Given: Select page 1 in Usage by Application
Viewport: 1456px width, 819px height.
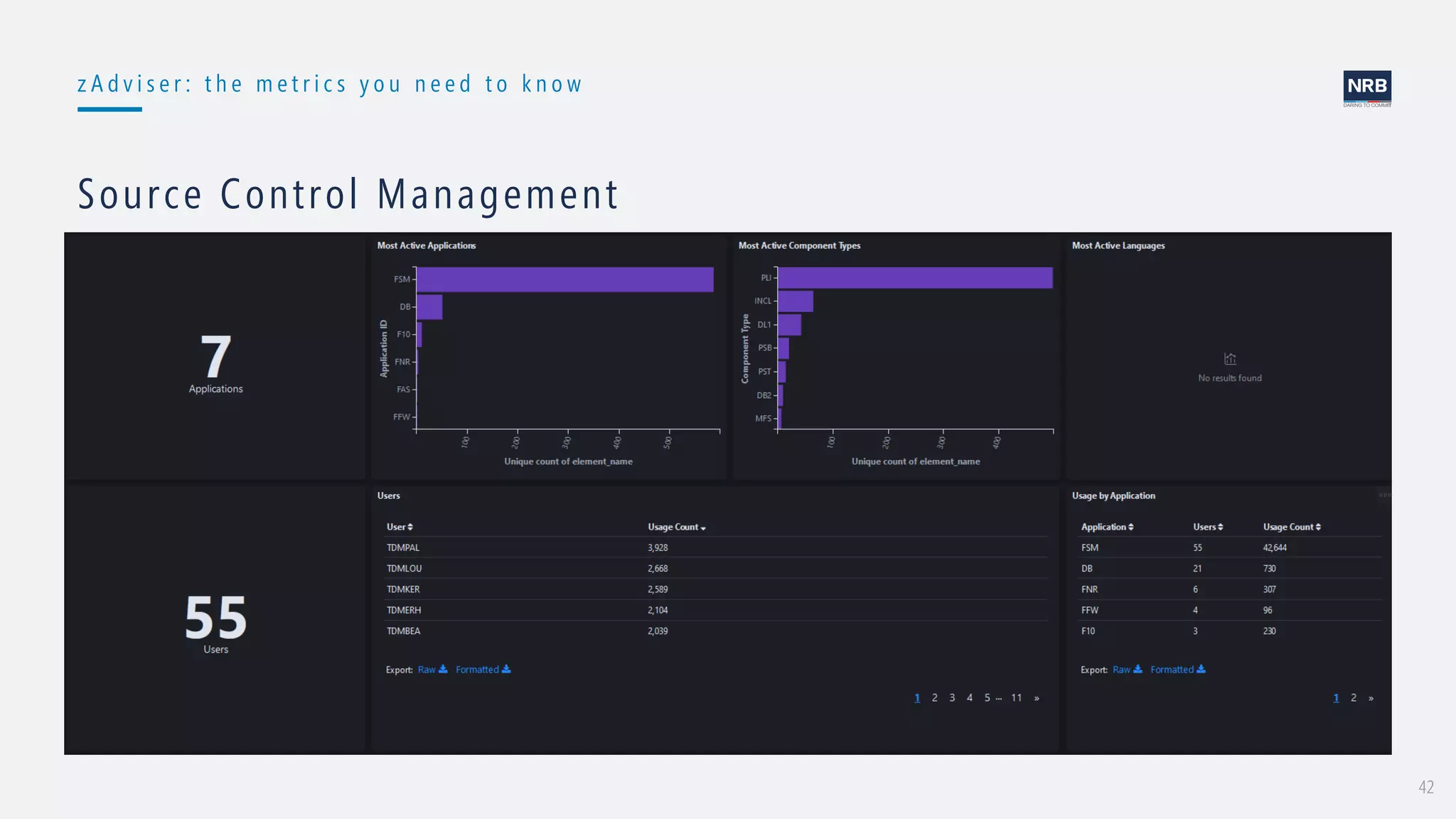Looking at the screenshot, I should 1336,698.
